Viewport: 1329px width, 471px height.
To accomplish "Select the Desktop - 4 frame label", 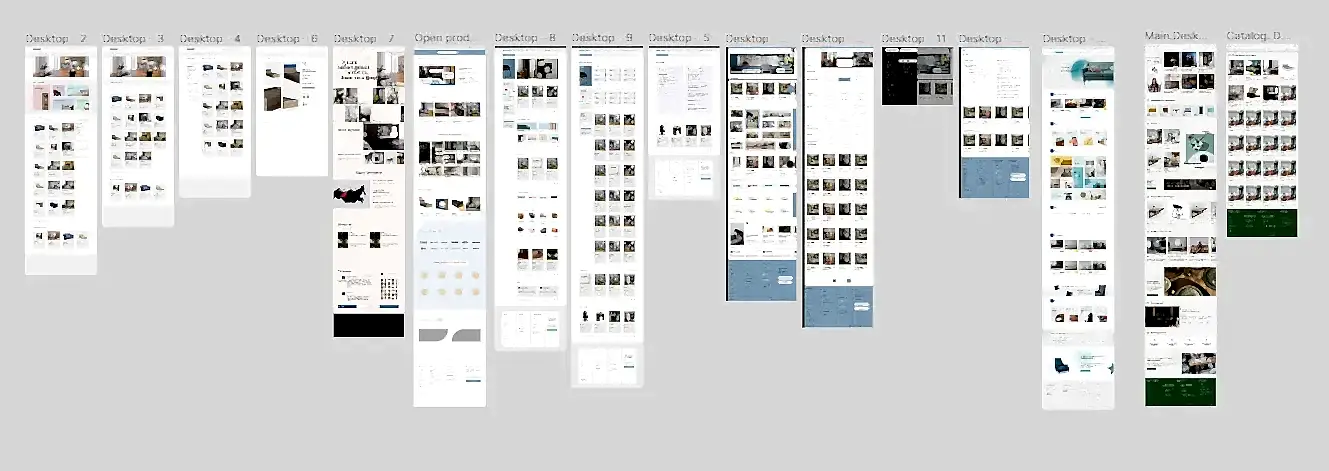I will [210, 39].
